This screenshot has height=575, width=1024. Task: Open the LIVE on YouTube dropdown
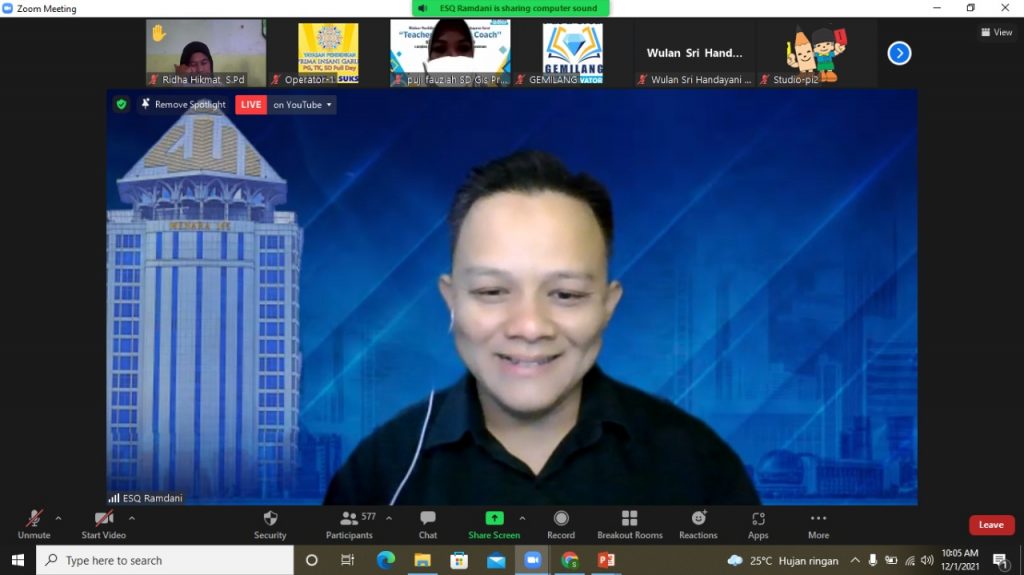coord(302,104)
